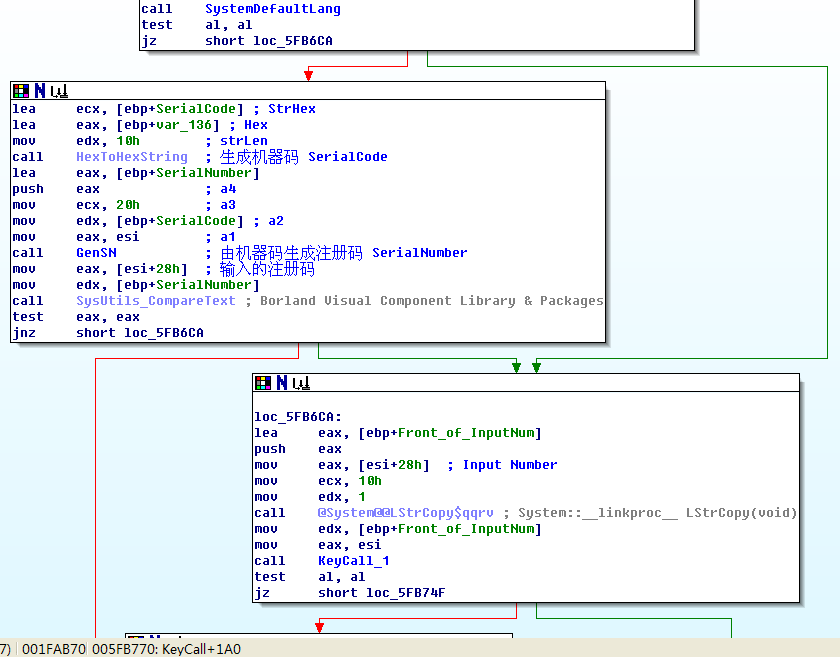The image size is (840, 657).
Task: Click the 'push eax' line in the loc_5FB6CA block
Action: pos(298,449)
